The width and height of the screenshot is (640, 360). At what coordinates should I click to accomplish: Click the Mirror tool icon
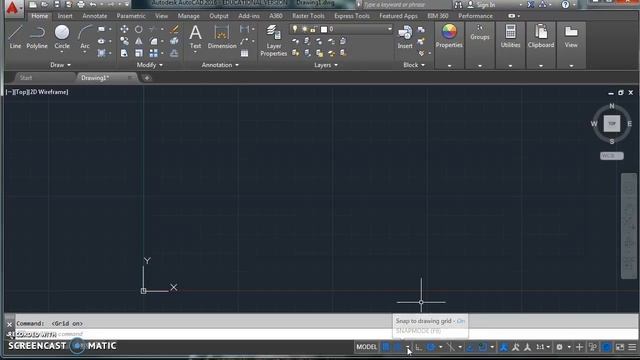[x=139, y=41]
